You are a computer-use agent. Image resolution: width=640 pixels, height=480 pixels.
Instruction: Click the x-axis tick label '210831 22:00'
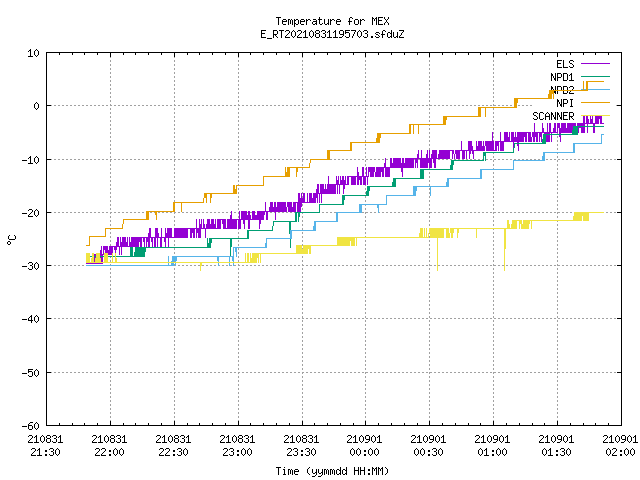tap(109, 446)
